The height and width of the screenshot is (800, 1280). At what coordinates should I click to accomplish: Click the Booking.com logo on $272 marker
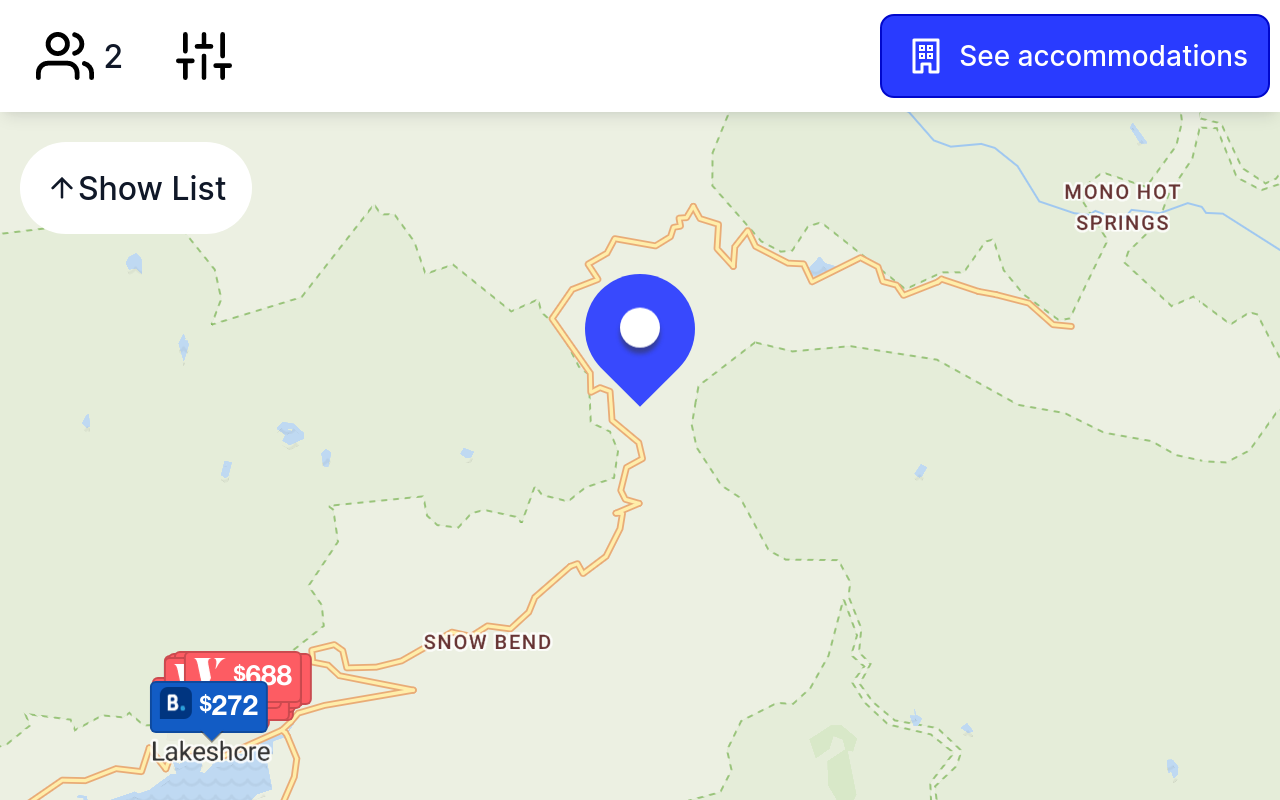(176, 704)
